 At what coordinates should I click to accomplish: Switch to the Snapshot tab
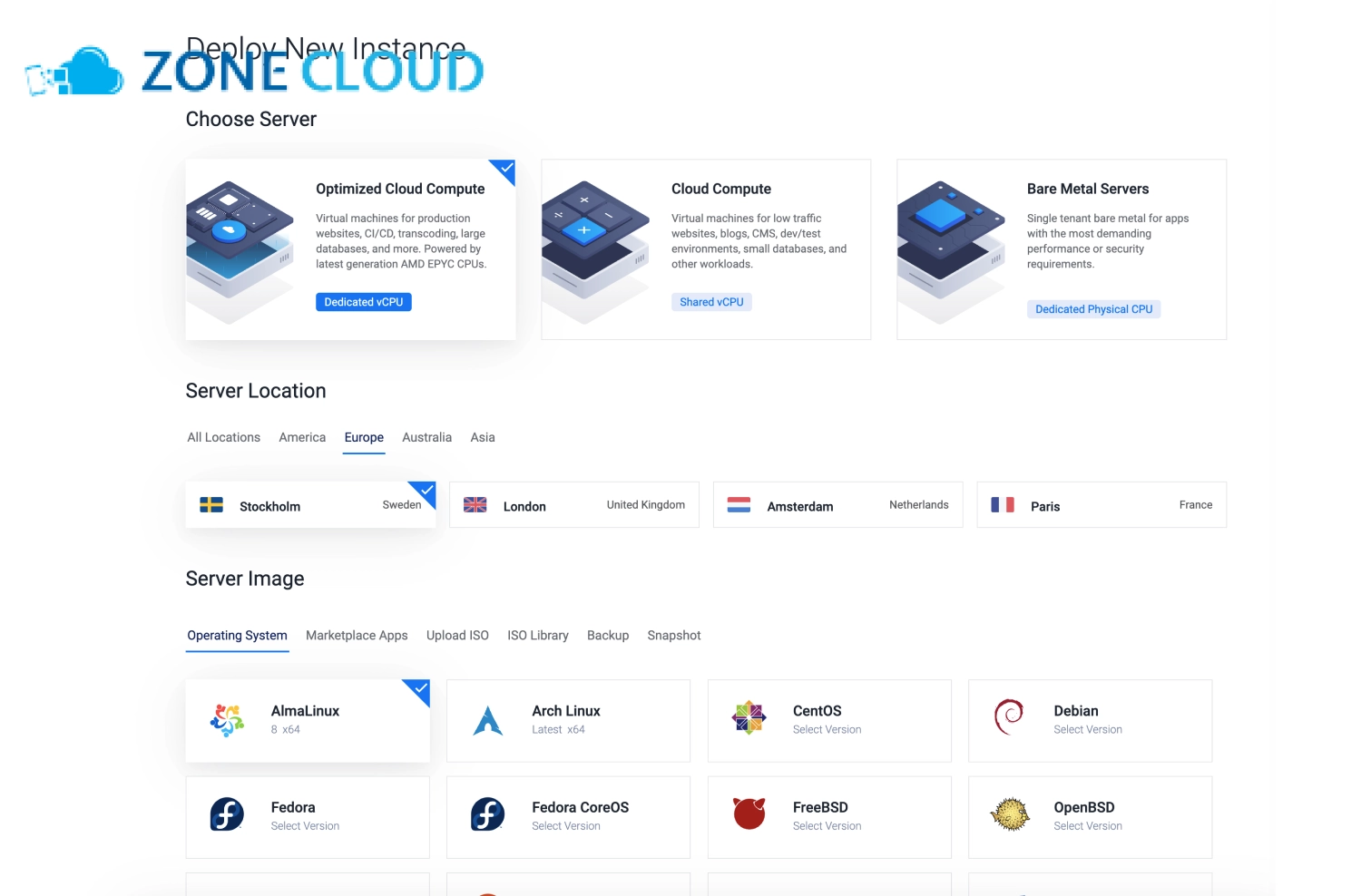[674, 636]
